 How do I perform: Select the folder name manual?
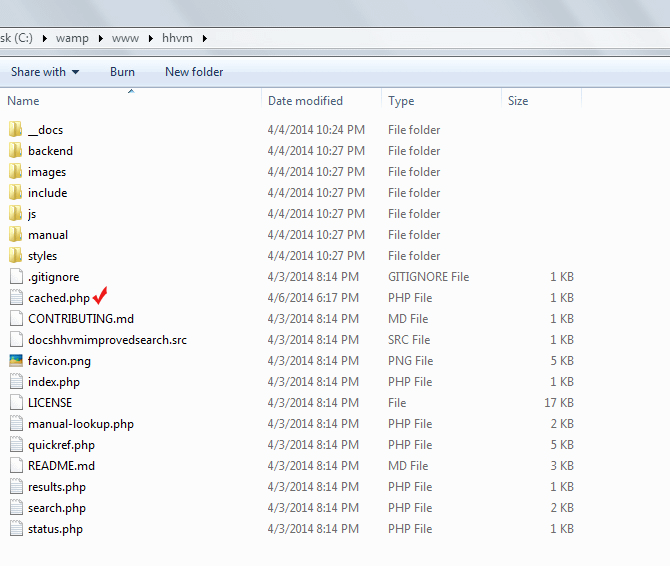coord(48,235)
